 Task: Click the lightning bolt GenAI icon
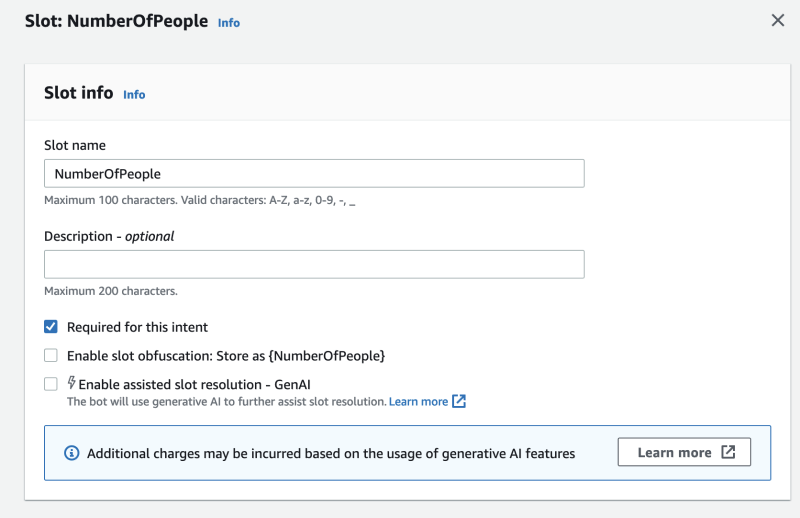tap(72, 382)
